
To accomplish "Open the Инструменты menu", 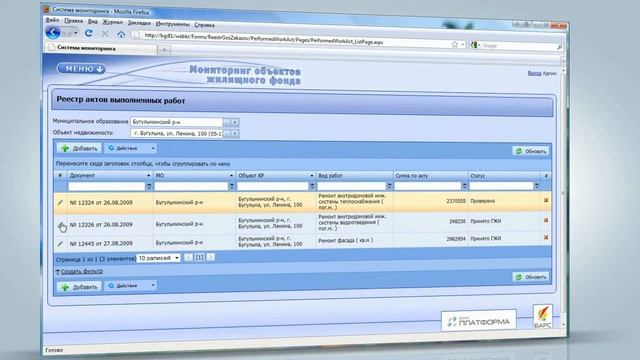I will click(x=173, y=24).
